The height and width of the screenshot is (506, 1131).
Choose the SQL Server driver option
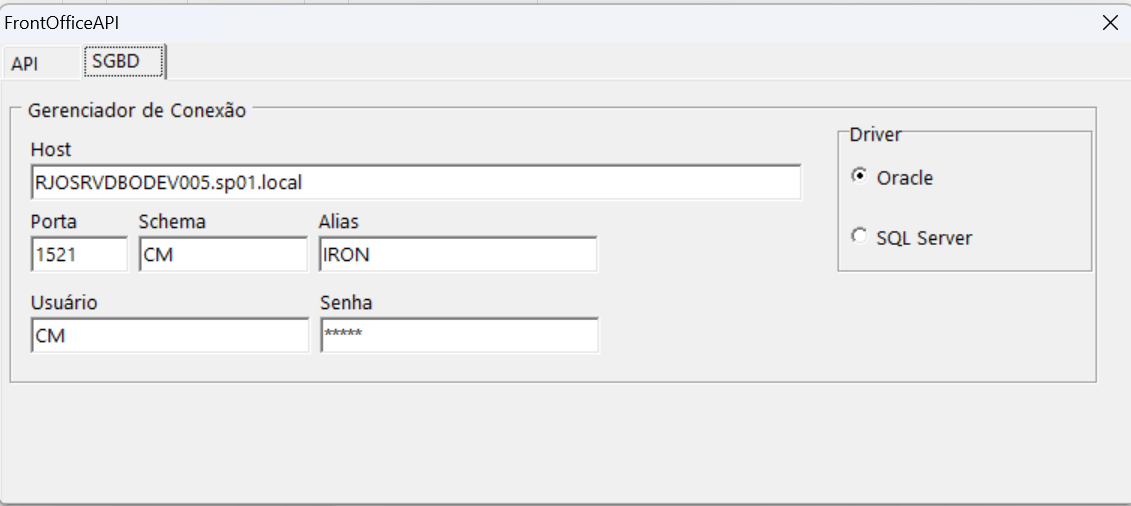[859, 236]
